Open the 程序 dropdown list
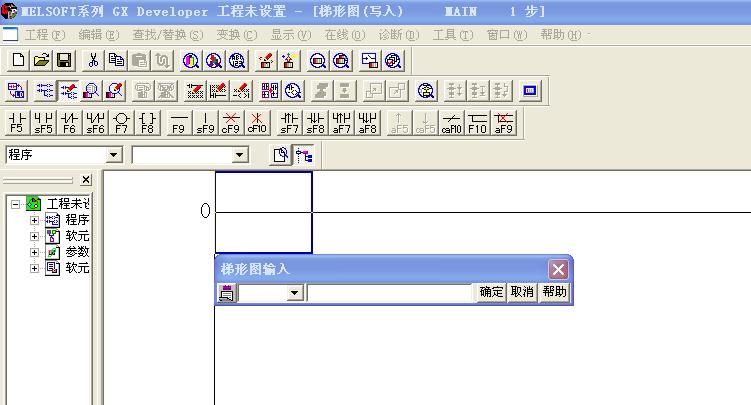 click(113, 155)
